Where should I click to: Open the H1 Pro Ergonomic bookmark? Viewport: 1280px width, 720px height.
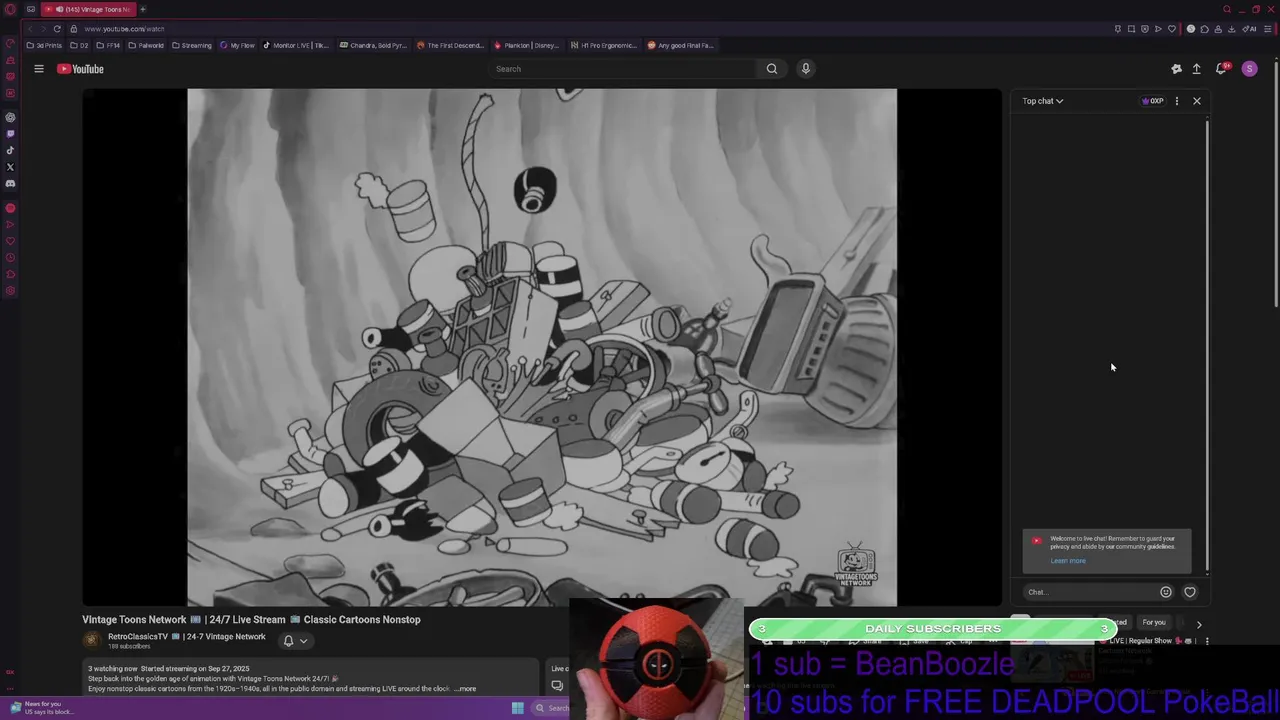(x=604, y=45)
